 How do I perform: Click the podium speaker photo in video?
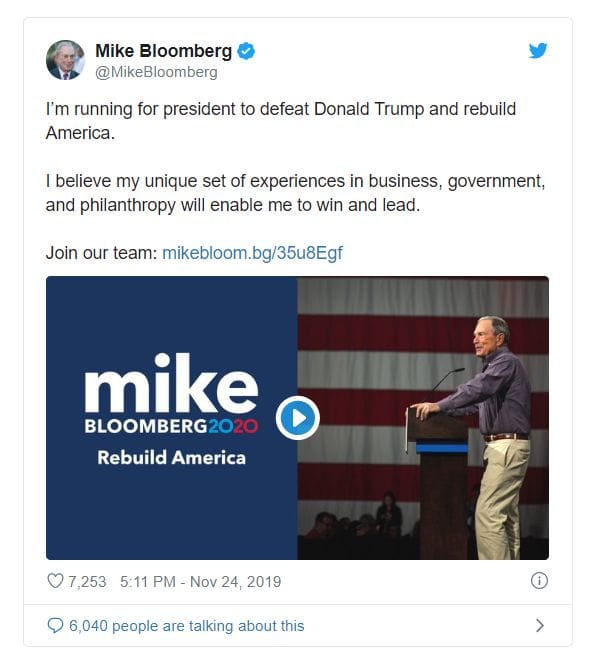423,418
